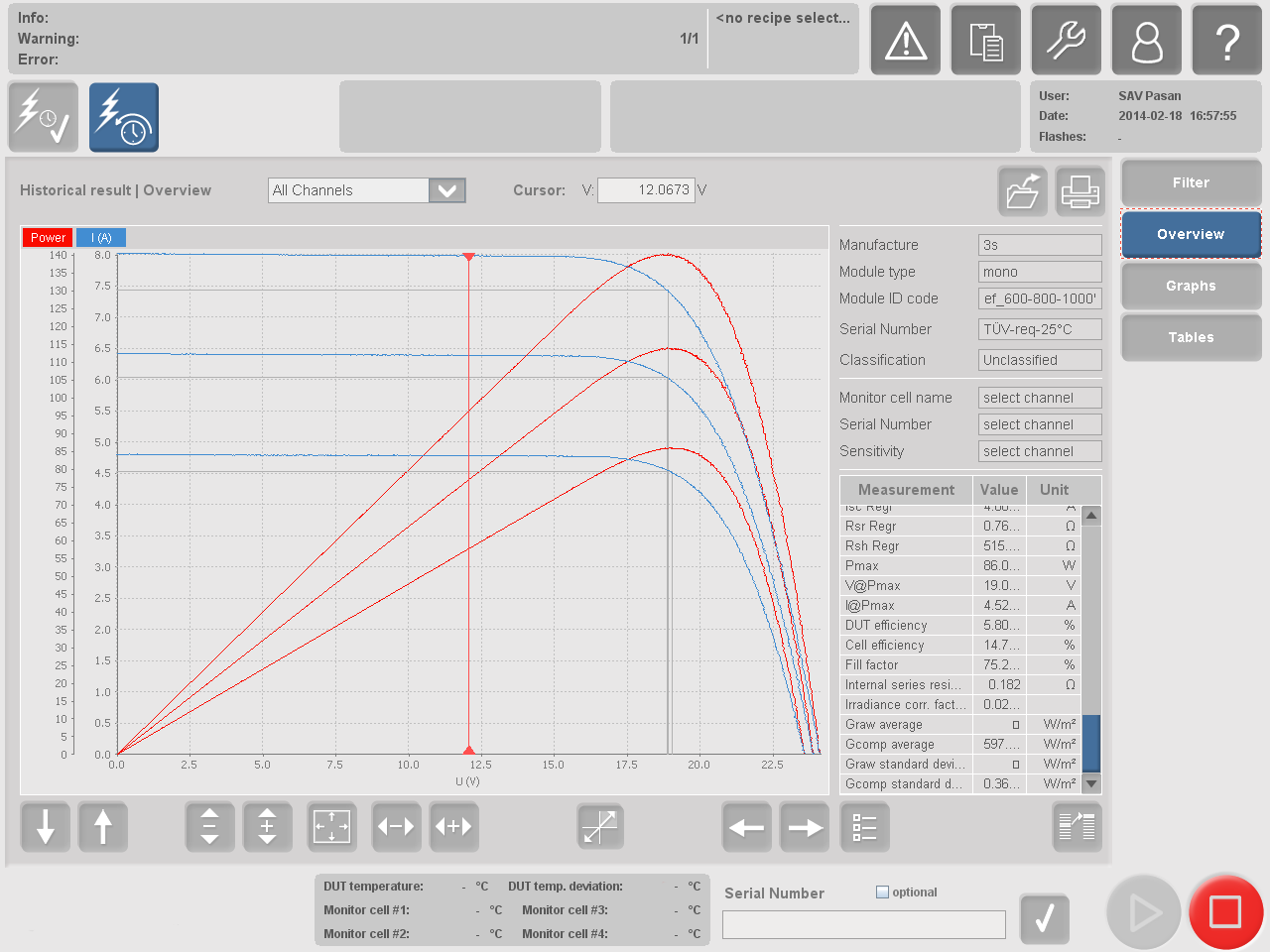Toggle the blue I (A) curve legend
Image resolution: width=1270 pixels, height=952 pixels.
[x=101, y=237]
